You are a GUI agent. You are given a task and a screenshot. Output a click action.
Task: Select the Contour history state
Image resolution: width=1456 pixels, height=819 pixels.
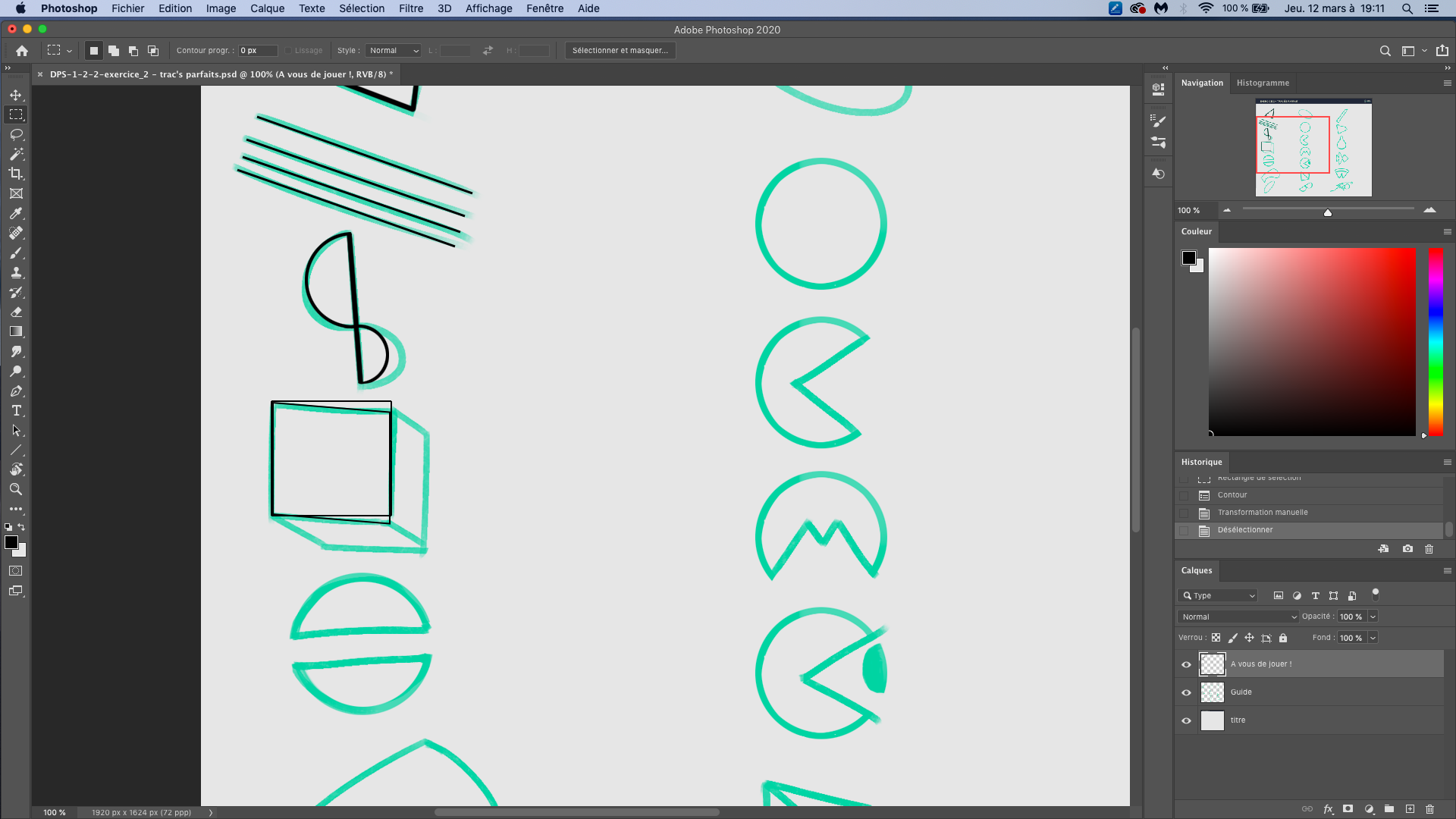(x=1232, y=495)
